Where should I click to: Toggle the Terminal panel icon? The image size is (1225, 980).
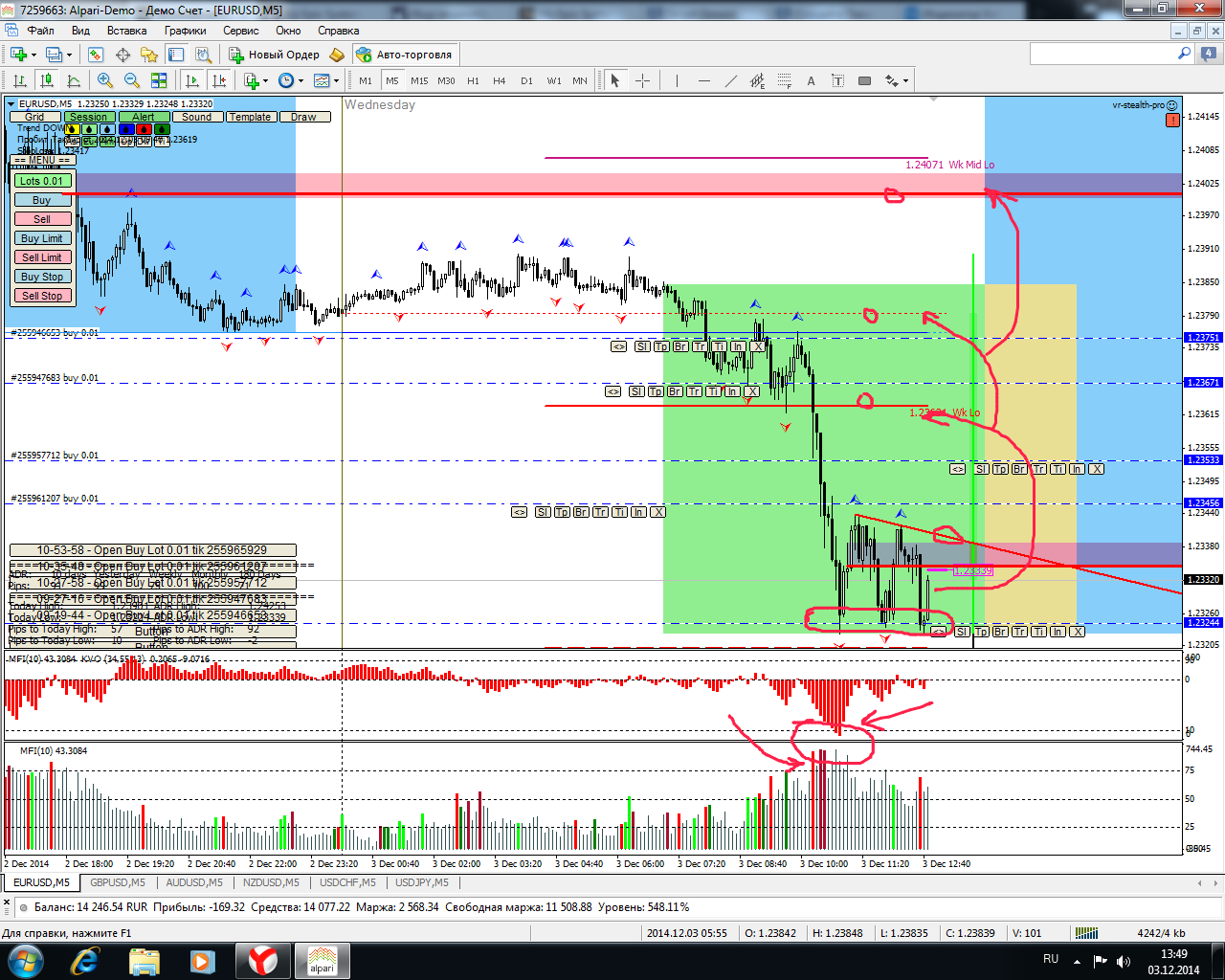[175, 55]
